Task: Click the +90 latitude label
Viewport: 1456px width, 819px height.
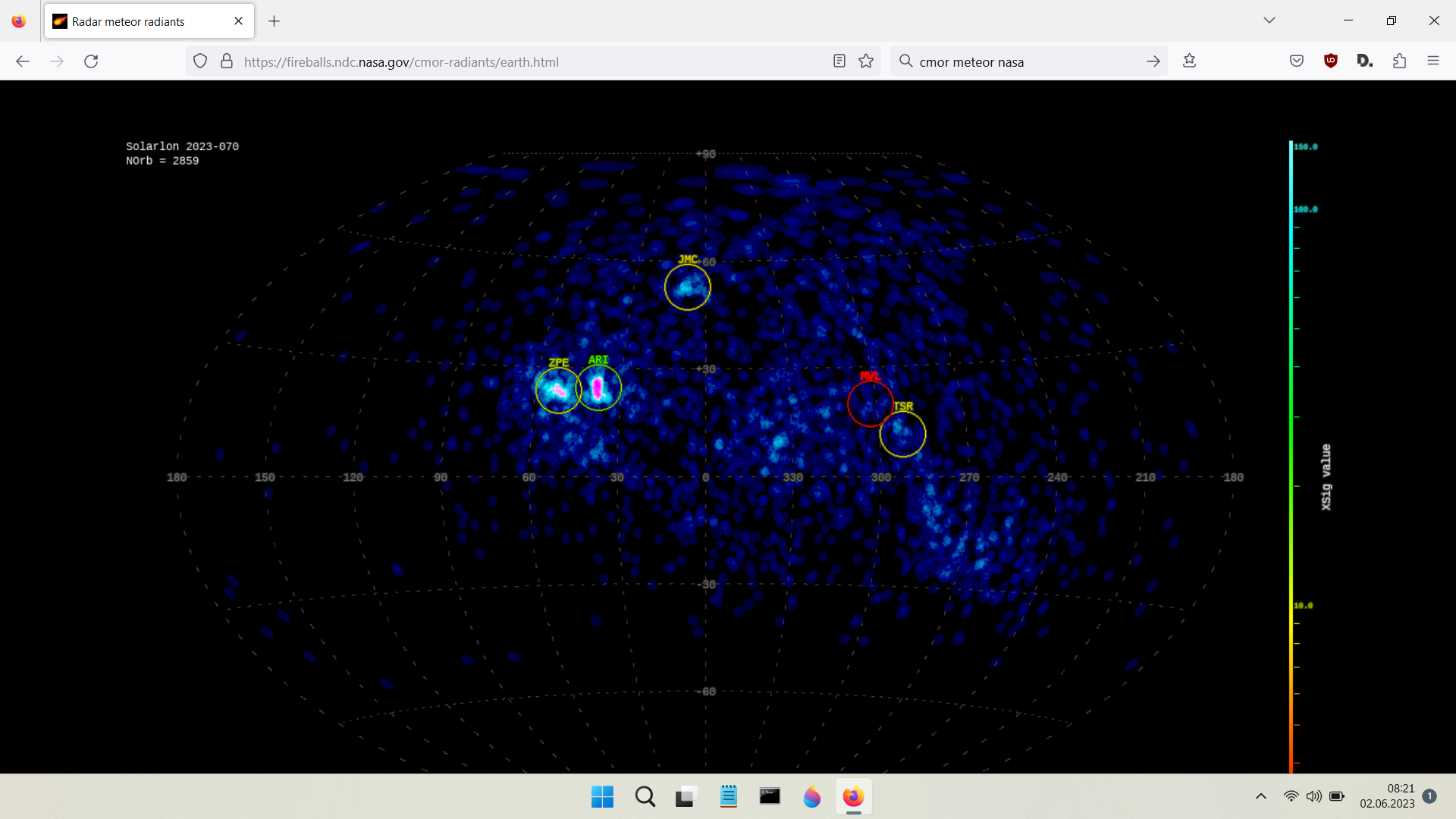Action: pos(706,154)
